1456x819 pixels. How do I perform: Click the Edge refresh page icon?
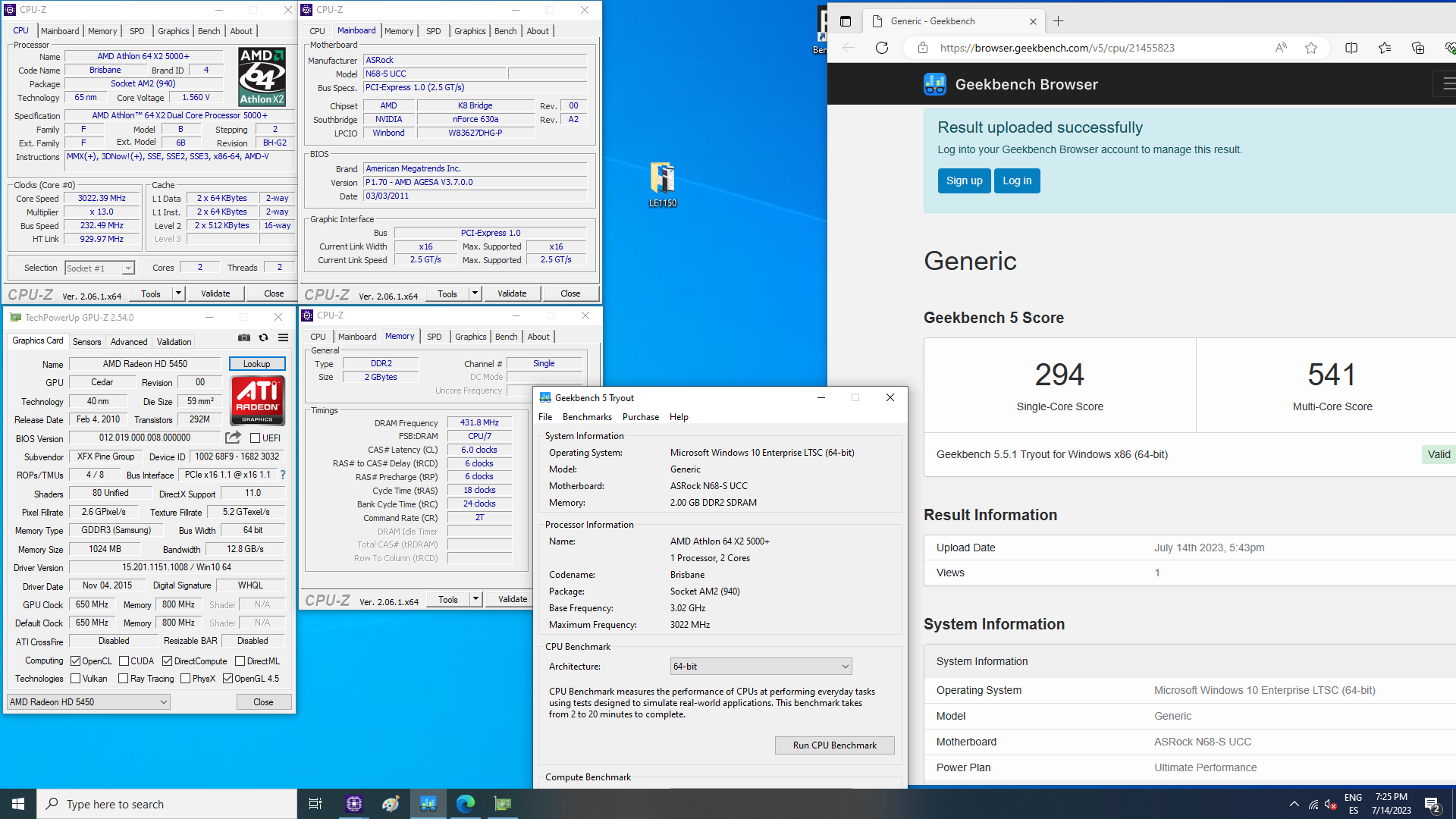[881, 48]
